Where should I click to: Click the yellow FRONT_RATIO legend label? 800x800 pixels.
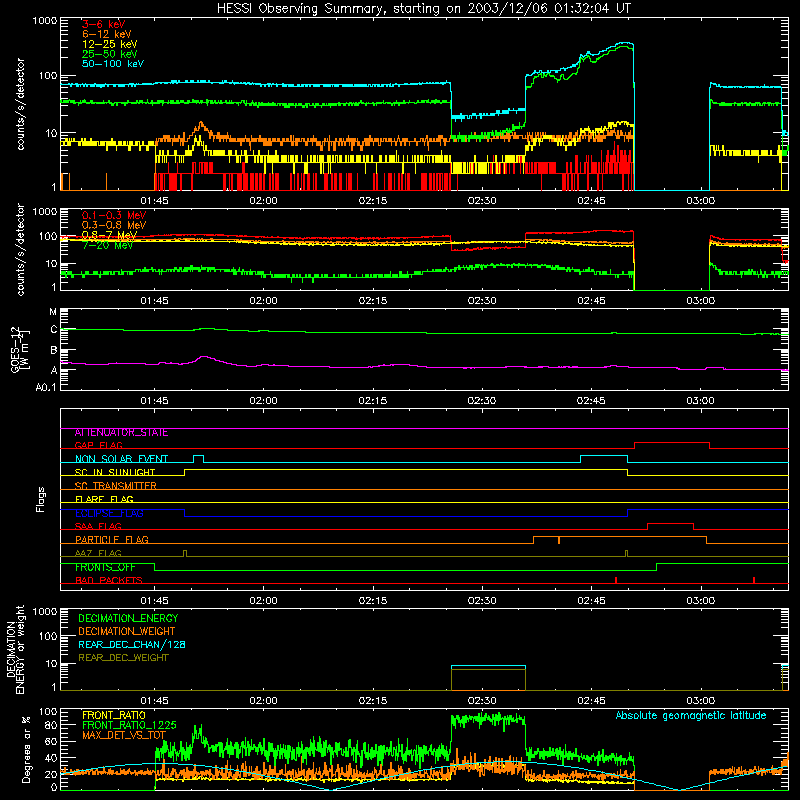pos(114,716)
